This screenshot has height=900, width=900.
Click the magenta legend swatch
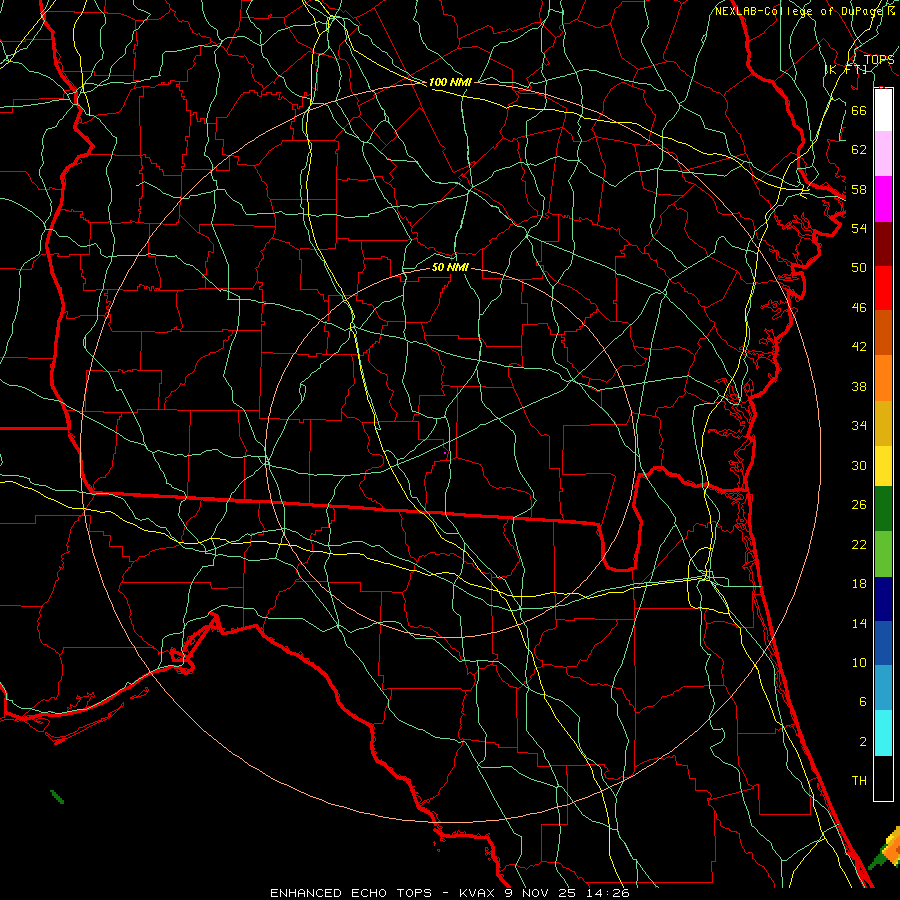click(883, 199)
